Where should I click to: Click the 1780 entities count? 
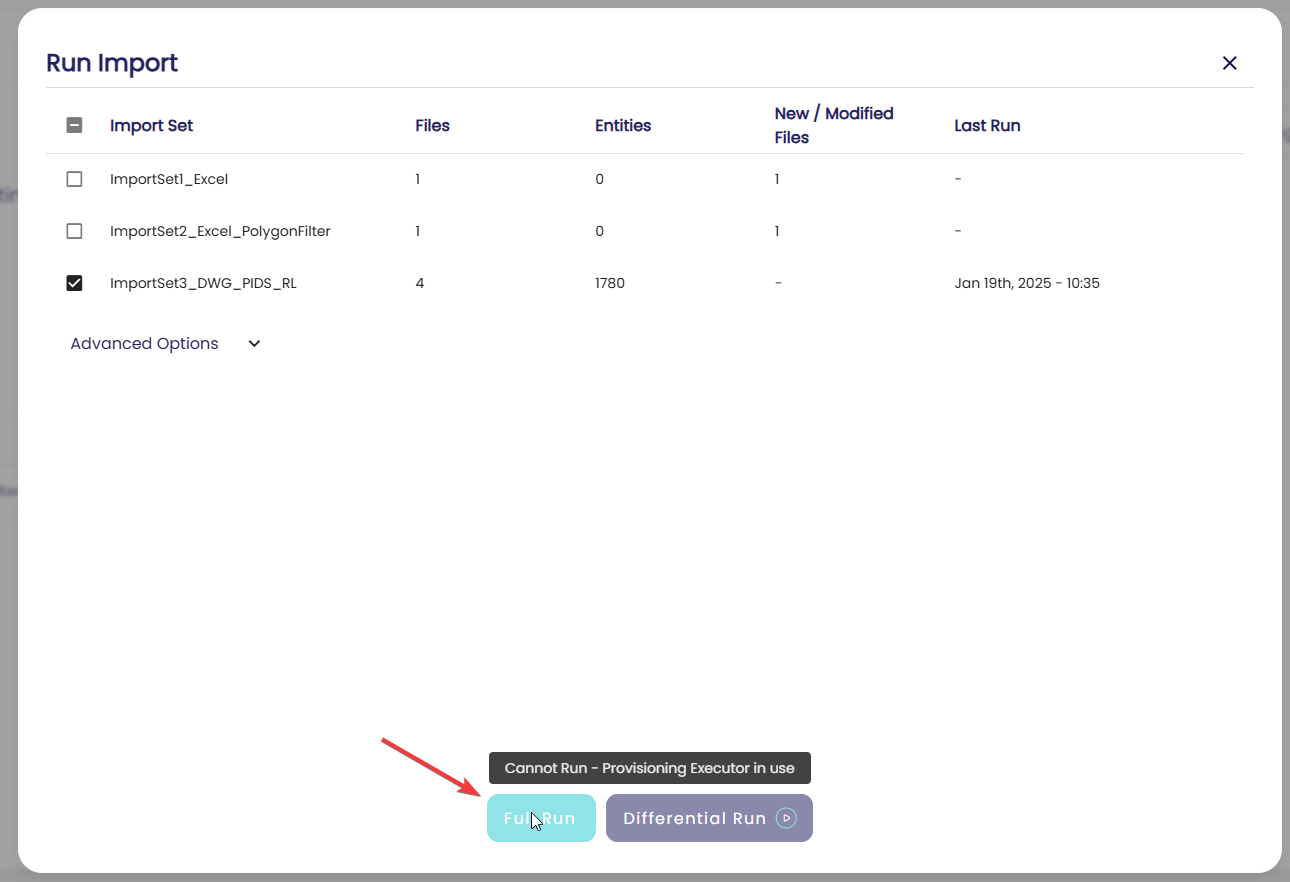[609, 283]
